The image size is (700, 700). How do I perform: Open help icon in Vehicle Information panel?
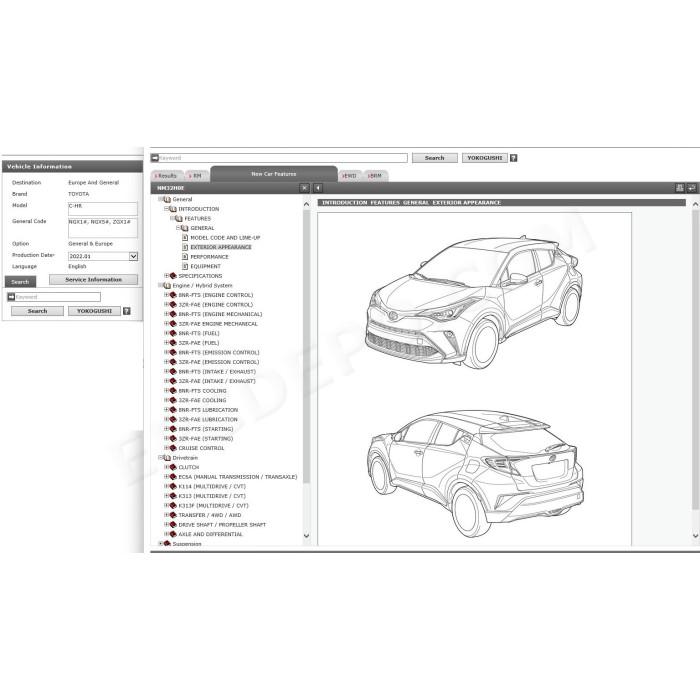coord(127,311)
